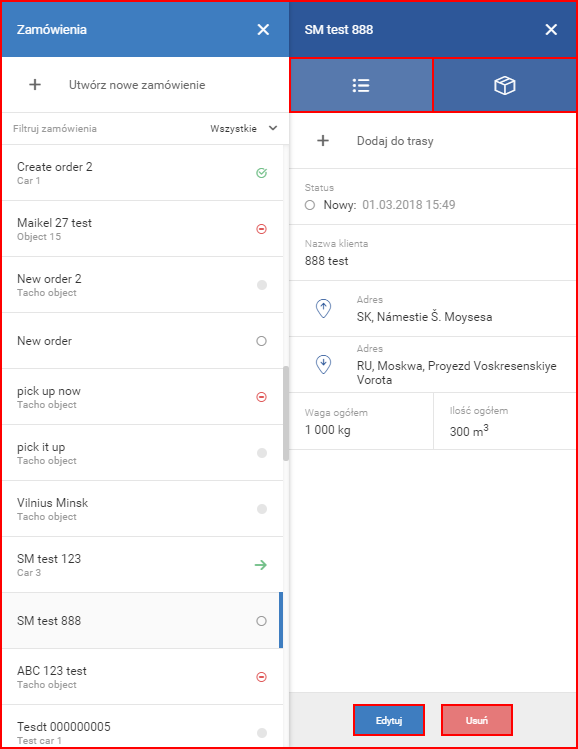
Task: Click green checkmark status of Create order 2
Action: click(x=261, y=173)
